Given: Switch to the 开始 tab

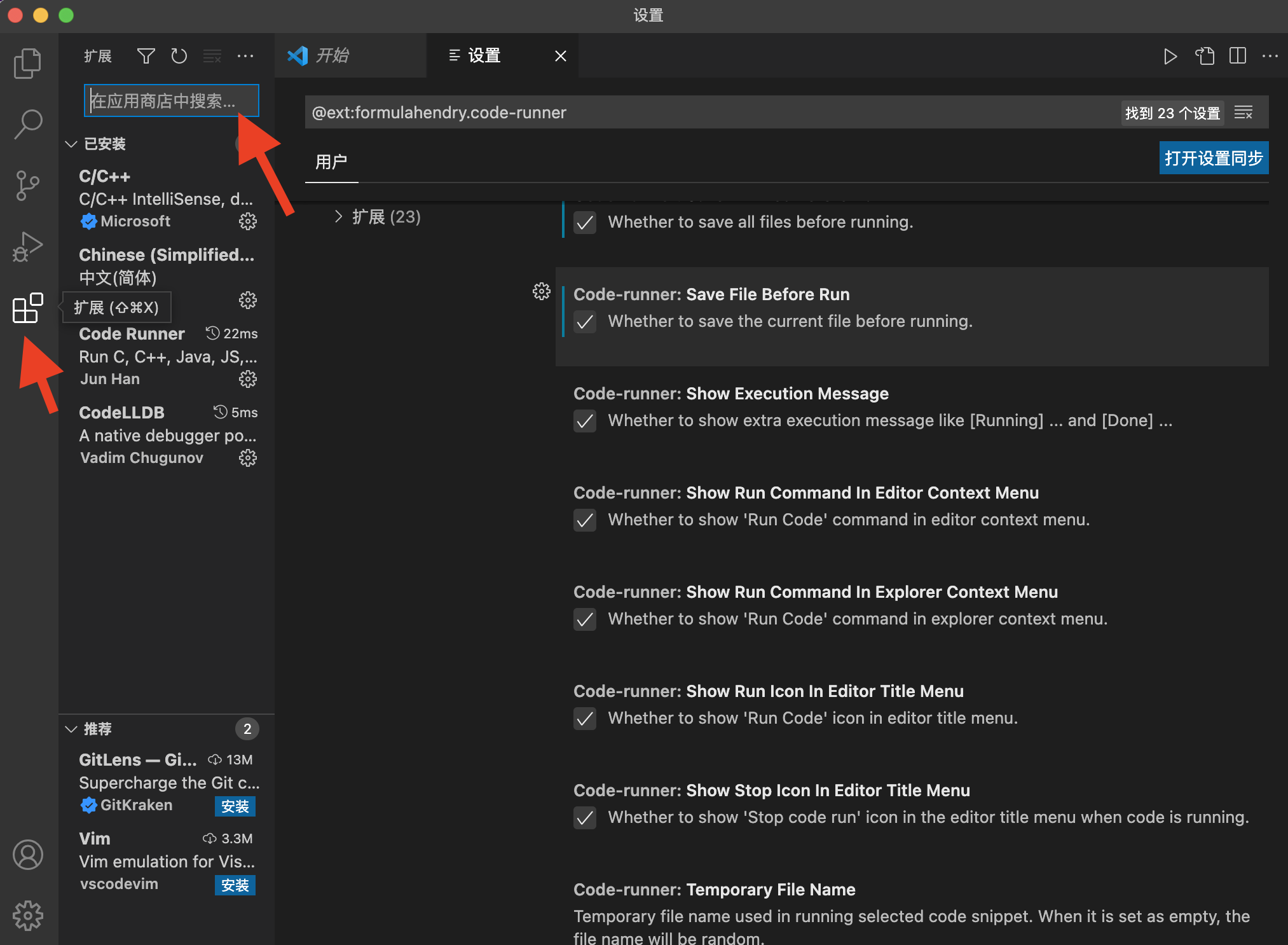Looking at the screenshot, I should pos(351,56).
